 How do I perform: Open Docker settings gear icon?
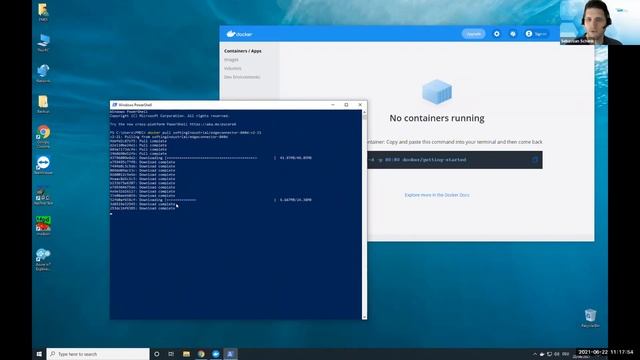tap(497, 34)
